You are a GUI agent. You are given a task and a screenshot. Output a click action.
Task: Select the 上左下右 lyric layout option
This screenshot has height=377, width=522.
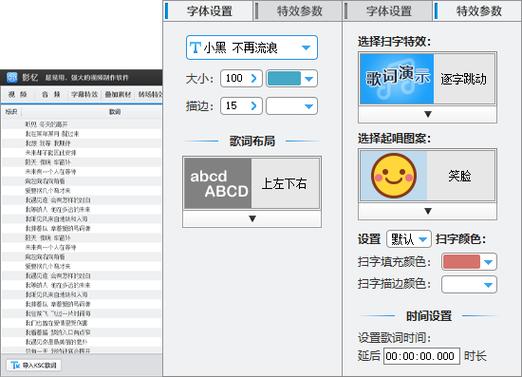252,183
